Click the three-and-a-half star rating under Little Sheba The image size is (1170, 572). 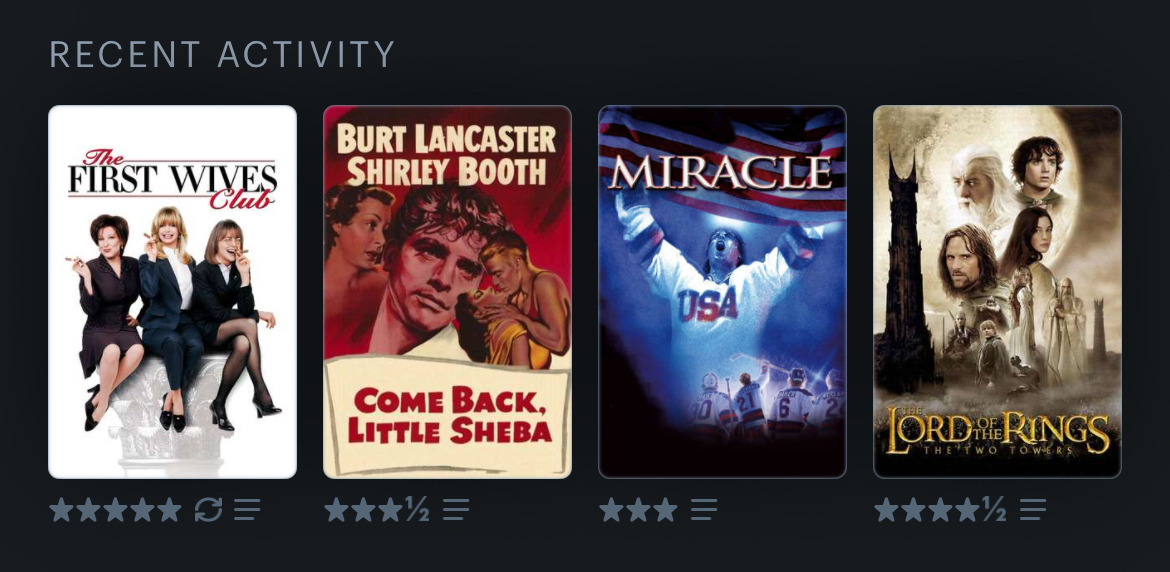[377, 510]
